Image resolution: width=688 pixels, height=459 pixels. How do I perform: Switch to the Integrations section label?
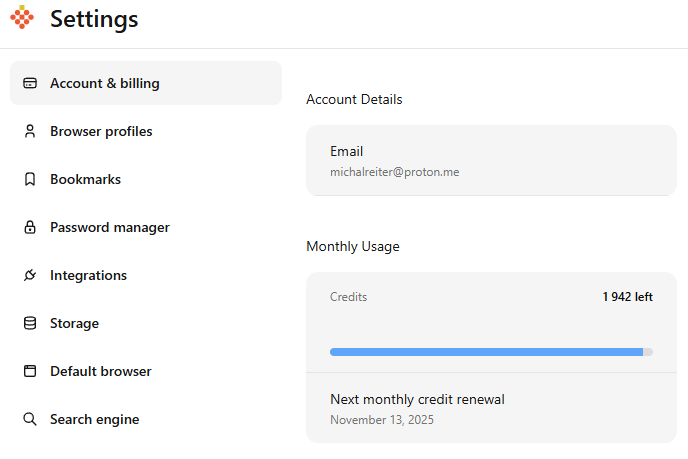[88, 275]
